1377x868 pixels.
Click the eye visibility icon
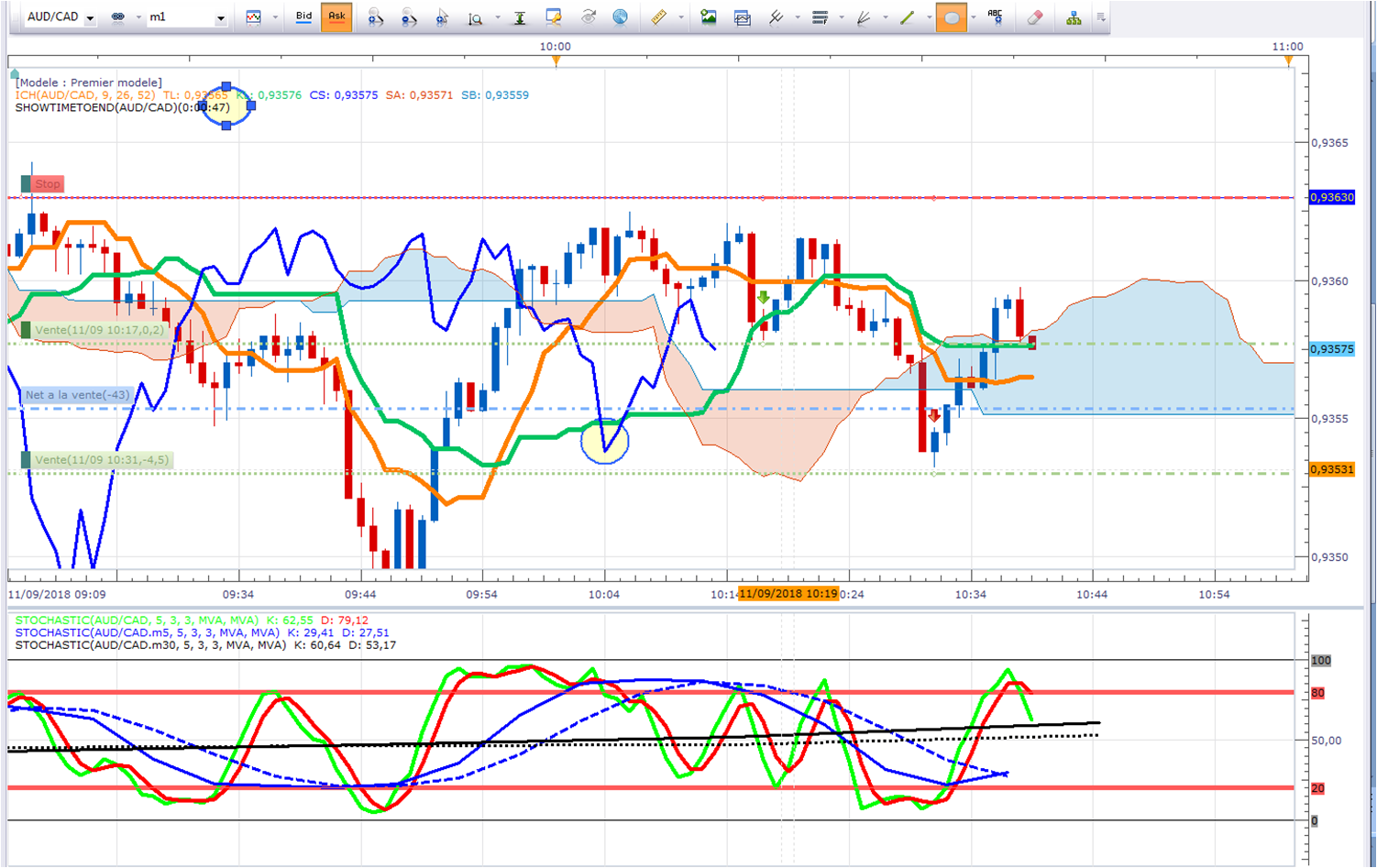point(588,17)
